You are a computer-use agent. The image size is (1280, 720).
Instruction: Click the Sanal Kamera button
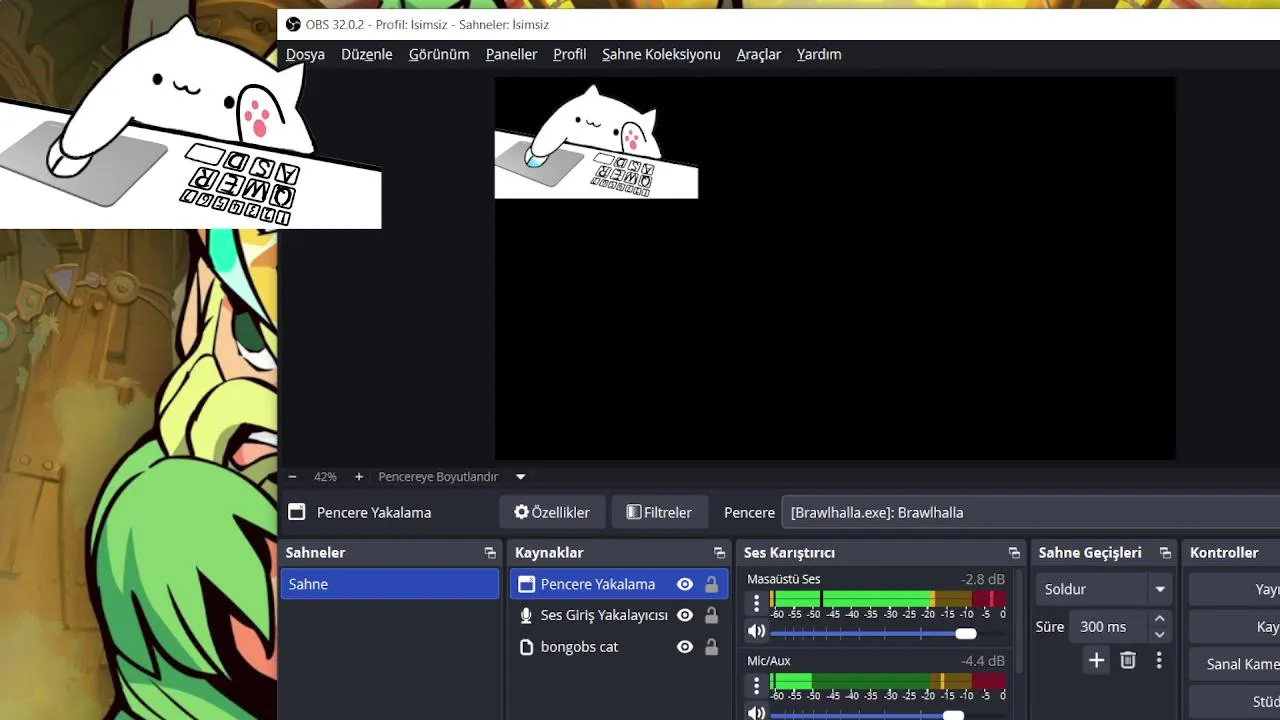coord(1236,664)
